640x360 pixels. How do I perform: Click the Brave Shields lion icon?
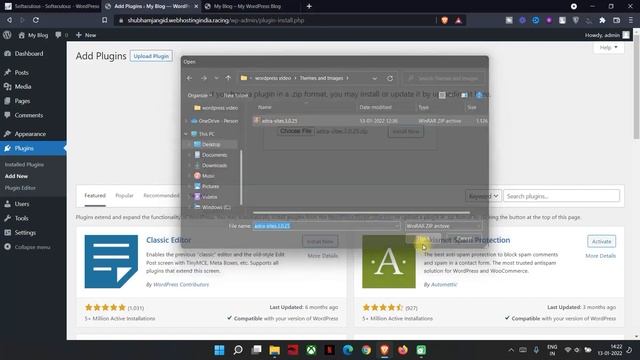(444, 20)
